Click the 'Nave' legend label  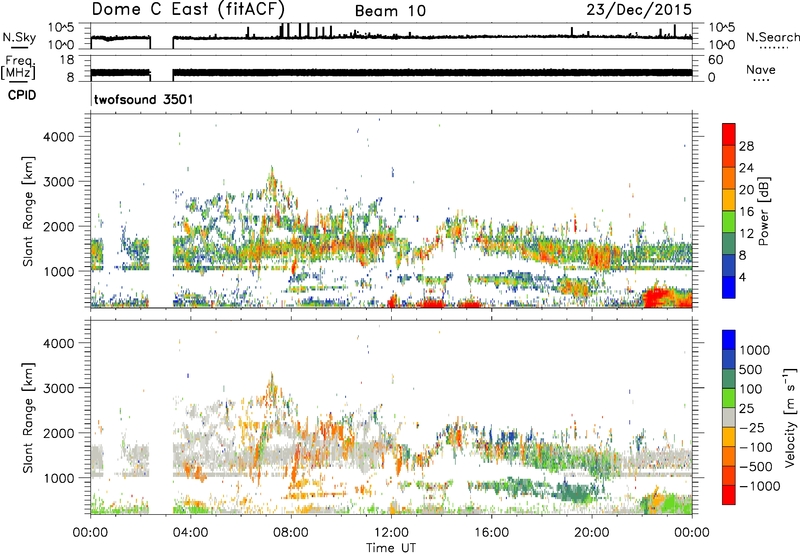(x=761, y=69)
